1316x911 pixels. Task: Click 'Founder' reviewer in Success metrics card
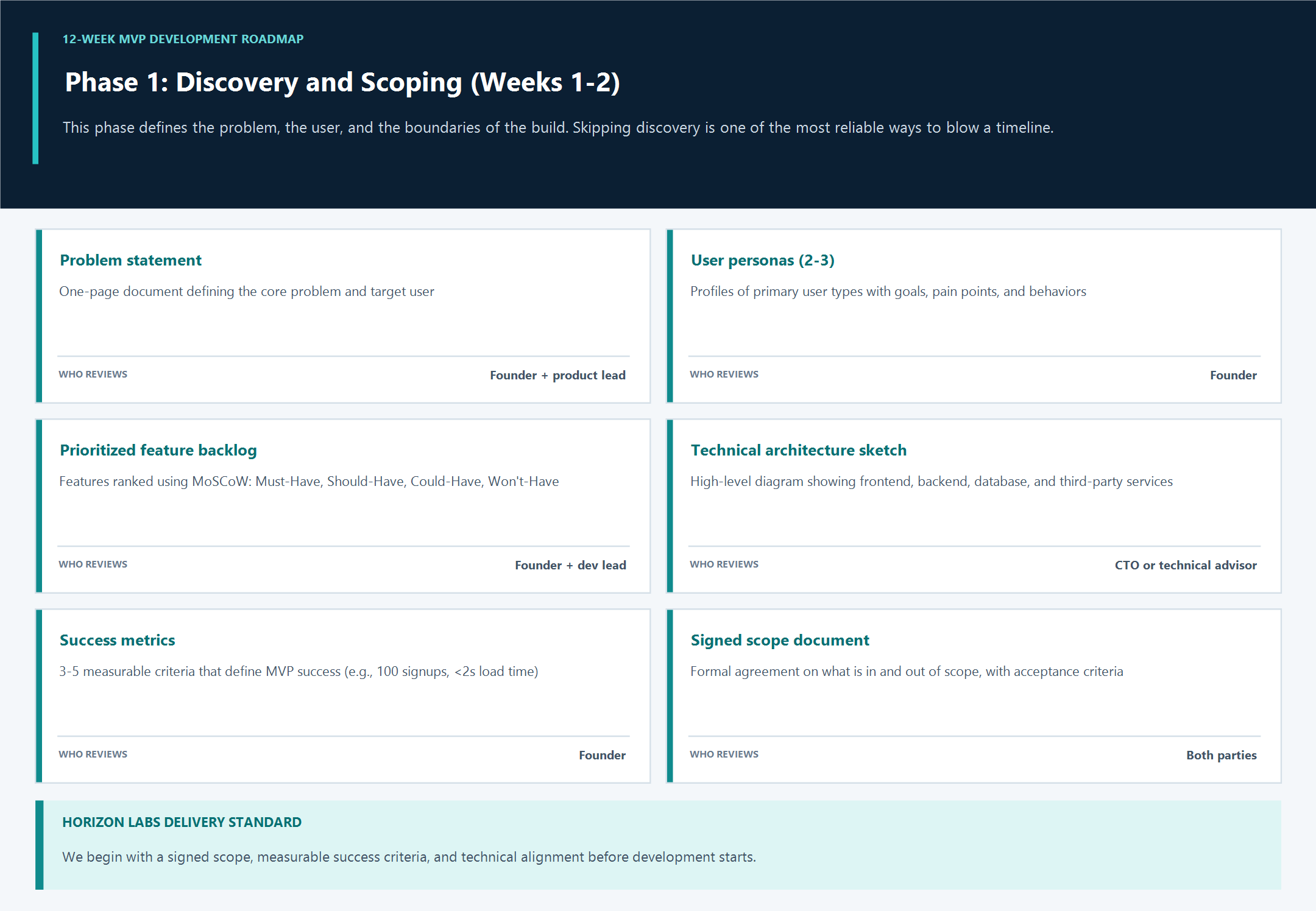[x=602, y=755]
